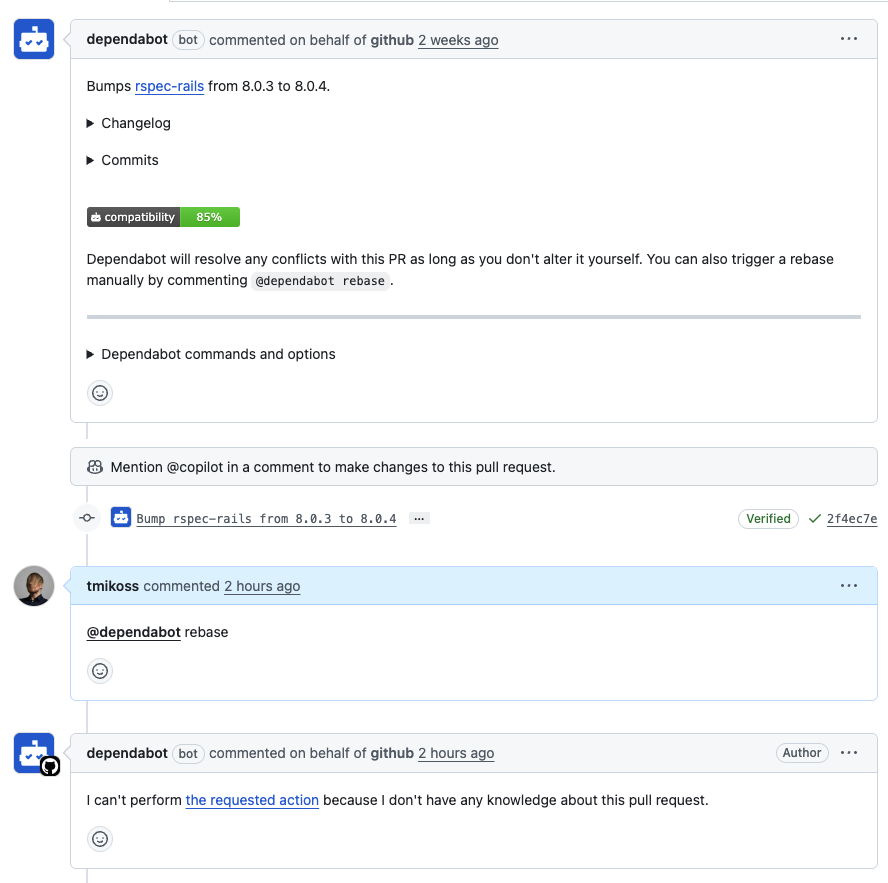888x883 pixels.
Task: Open '2 weeks ago' timestamp link
Action: (x=458, y=40)
